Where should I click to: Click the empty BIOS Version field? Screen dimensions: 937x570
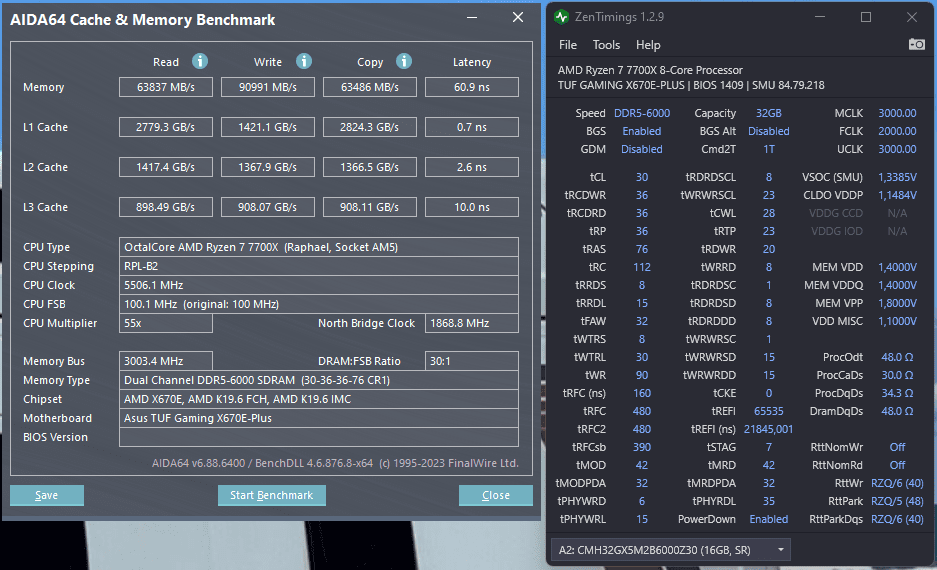319,437
